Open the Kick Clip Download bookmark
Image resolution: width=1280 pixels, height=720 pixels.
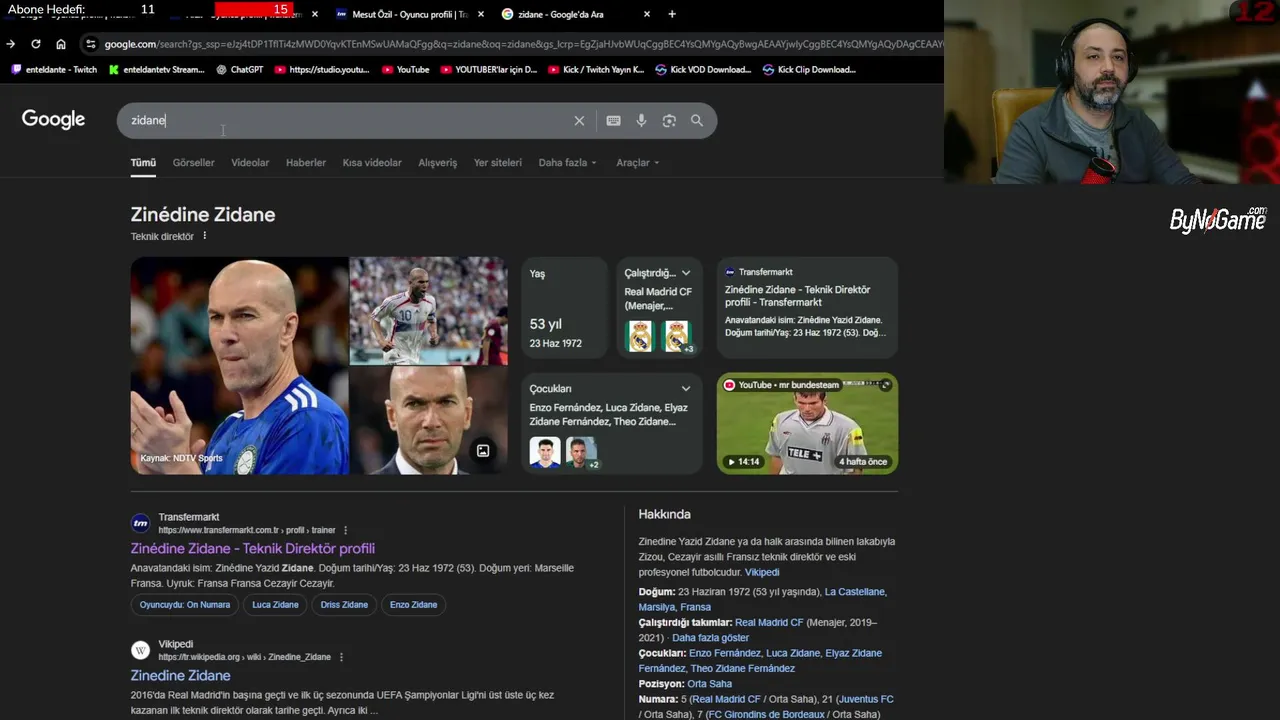click(809, 70)
